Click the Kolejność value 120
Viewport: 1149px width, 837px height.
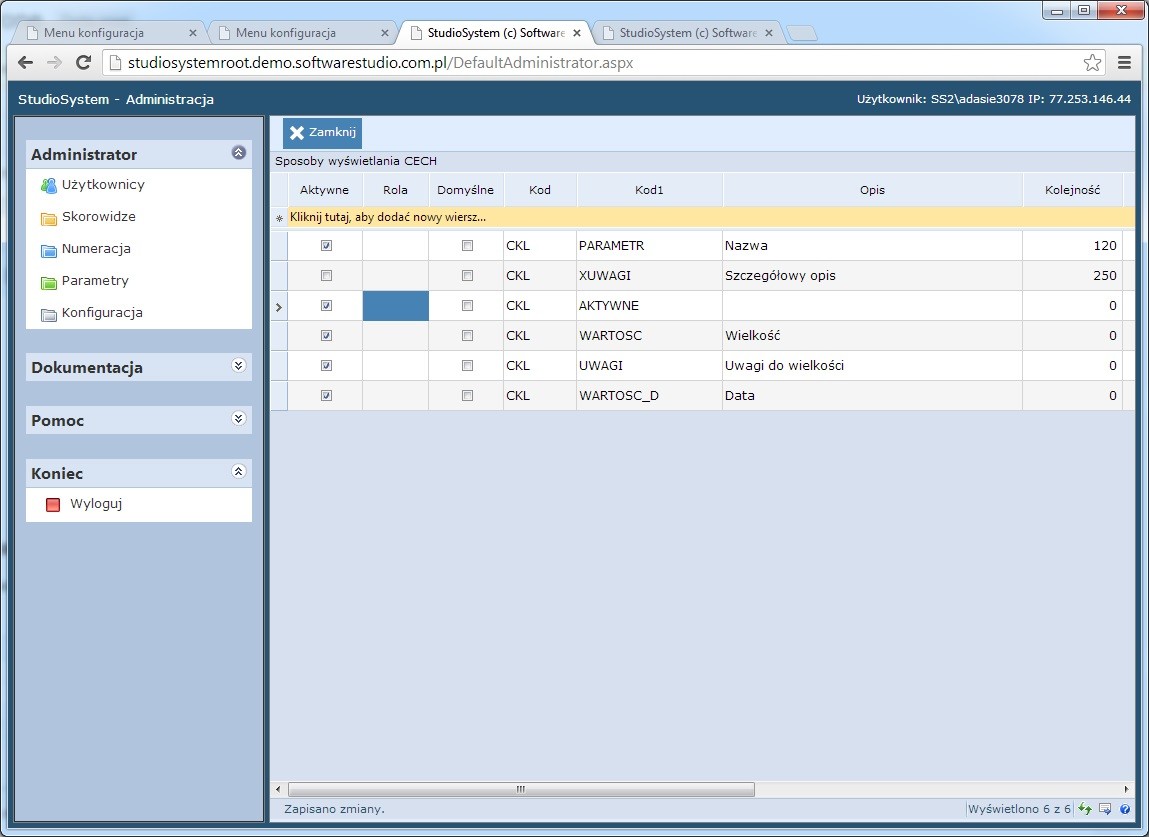[x=1072, y=246]
